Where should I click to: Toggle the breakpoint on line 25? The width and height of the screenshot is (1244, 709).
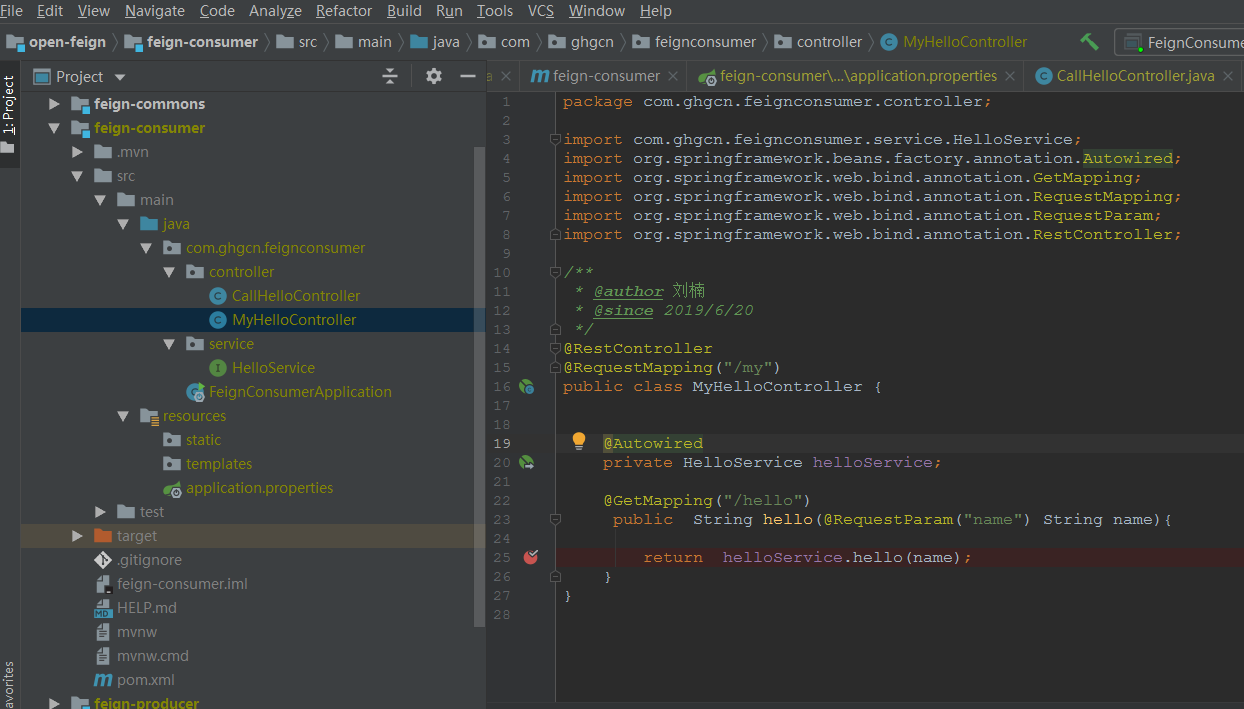[531, 557]
